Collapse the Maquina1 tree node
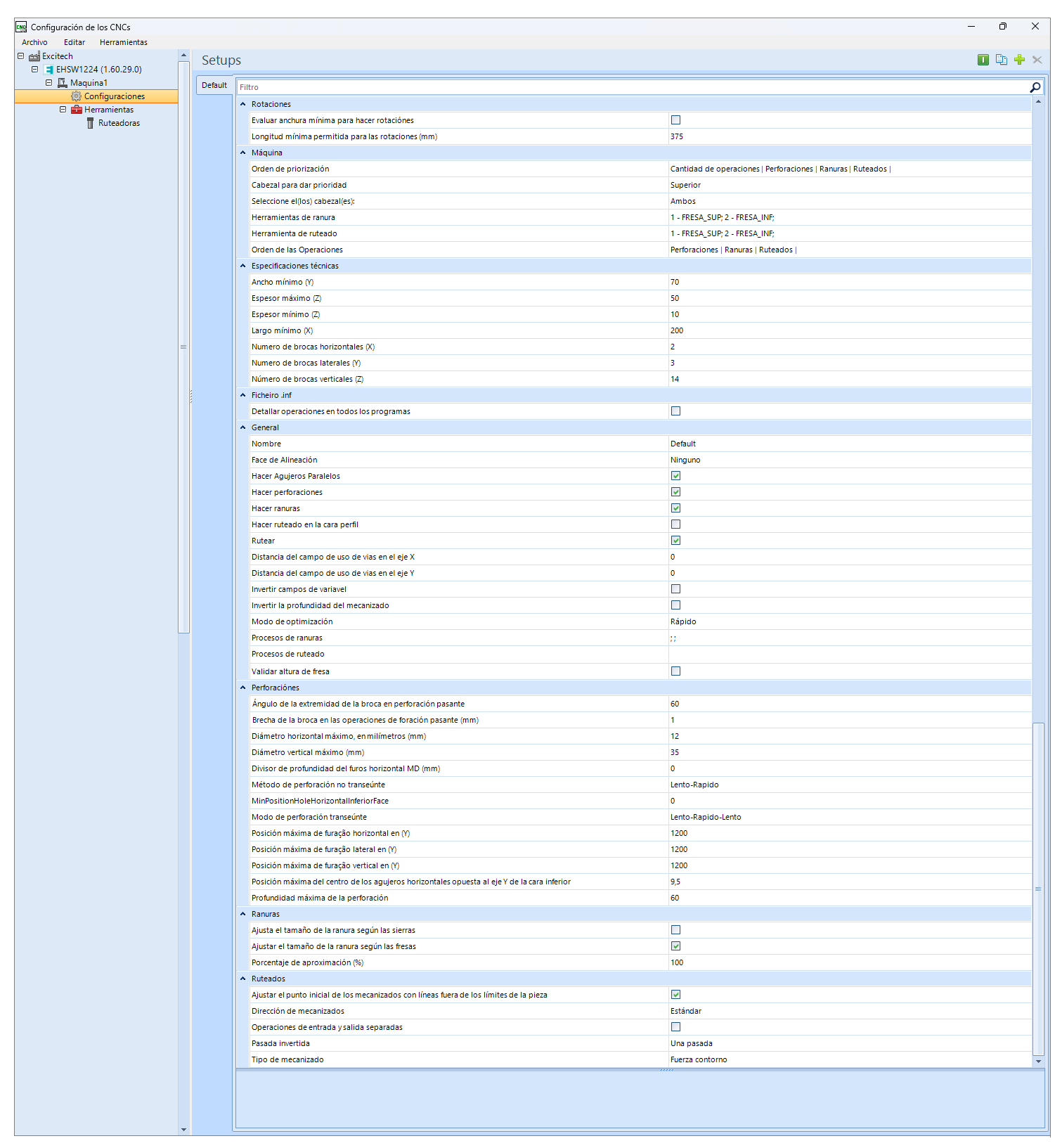 click(48, 83)
